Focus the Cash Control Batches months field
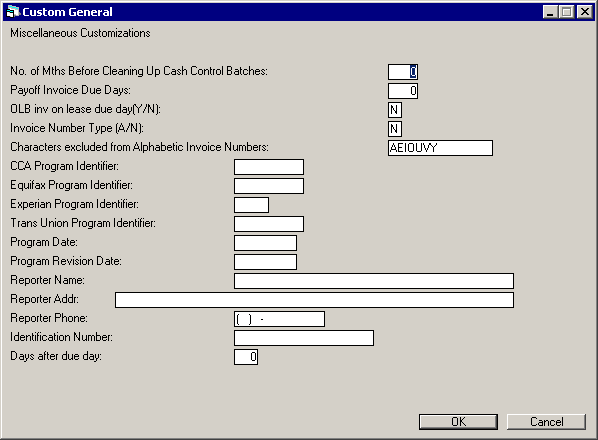Image resolution: width=598 pixels, height=440 pixels. [x=403, y=72]
